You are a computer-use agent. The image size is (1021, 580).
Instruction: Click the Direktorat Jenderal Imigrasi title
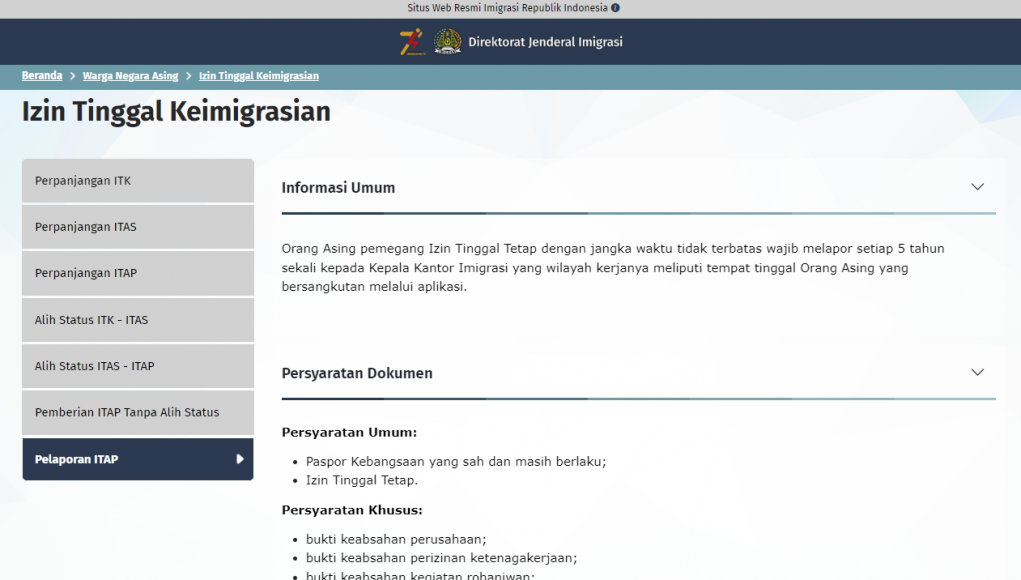545,42
